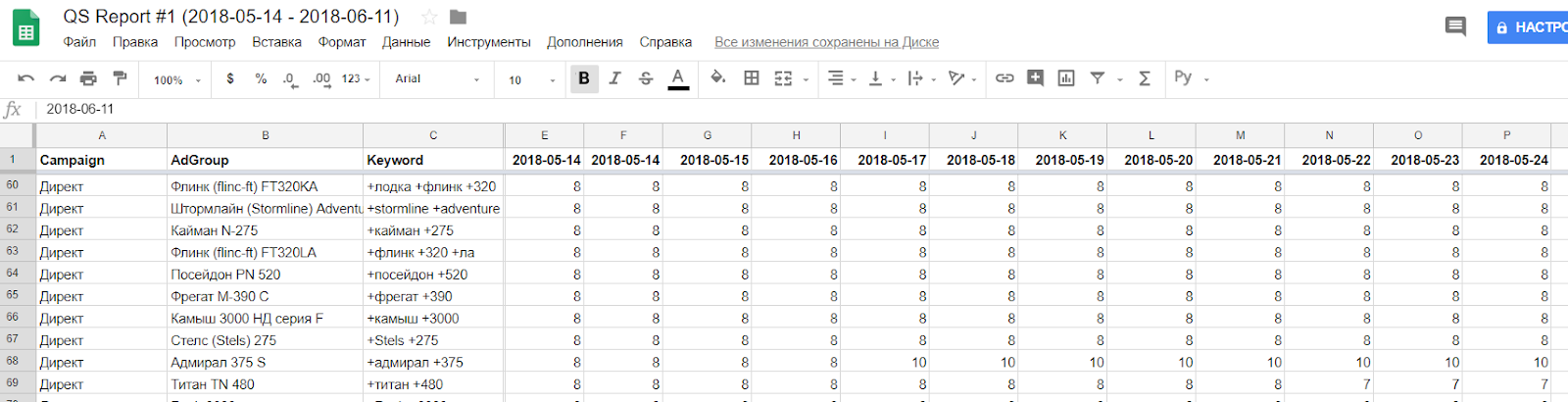Click the Redo arrow icon
Screen dimensions: 1568x402
(58, 78)
